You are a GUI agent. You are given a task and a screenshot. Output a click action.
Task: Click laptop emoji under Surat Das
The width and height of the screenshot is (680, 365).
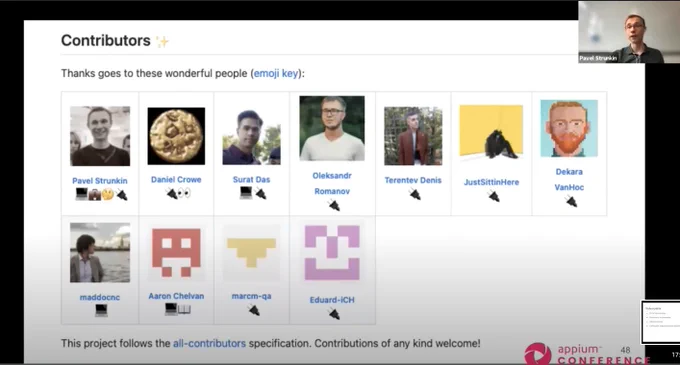tap(246, 192)
